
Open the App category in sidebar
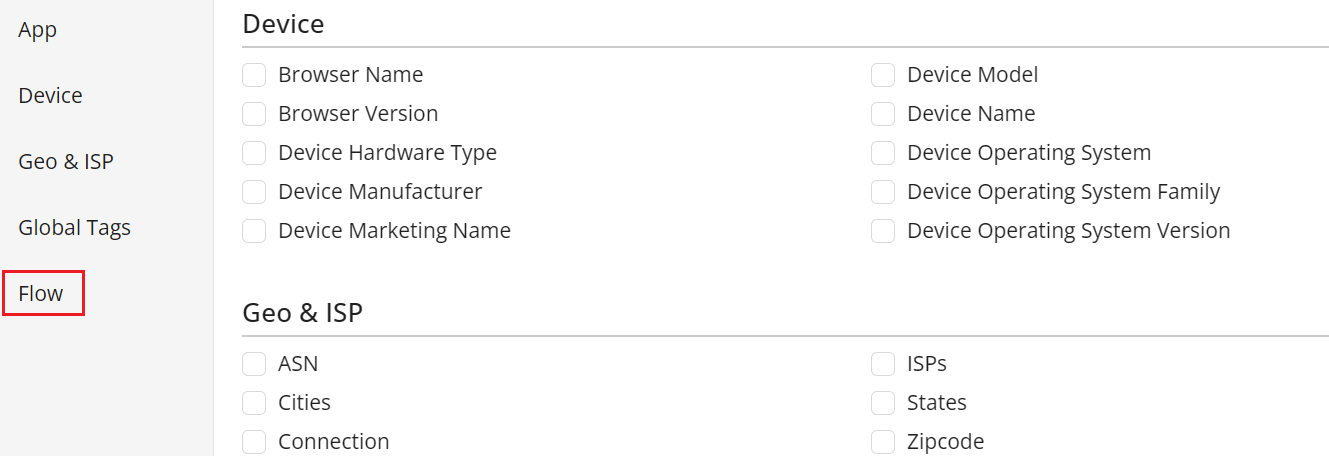point(38,30)
